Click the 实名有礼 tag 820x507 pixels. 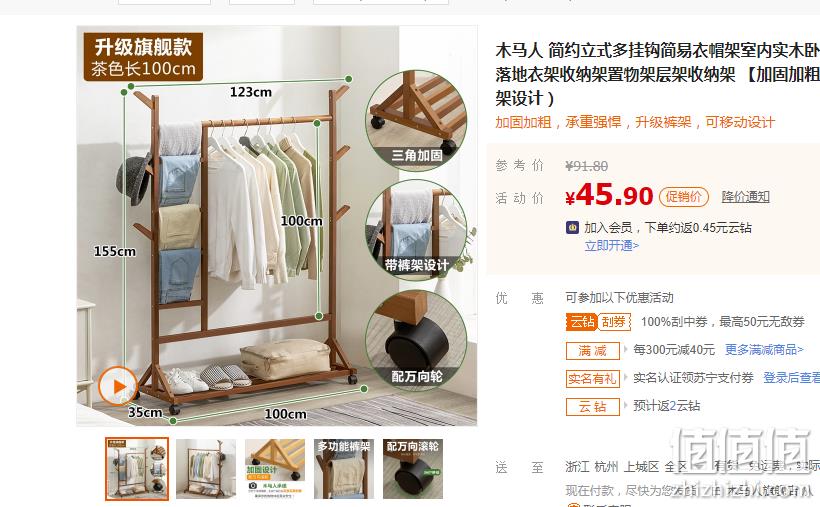[593, 378]
